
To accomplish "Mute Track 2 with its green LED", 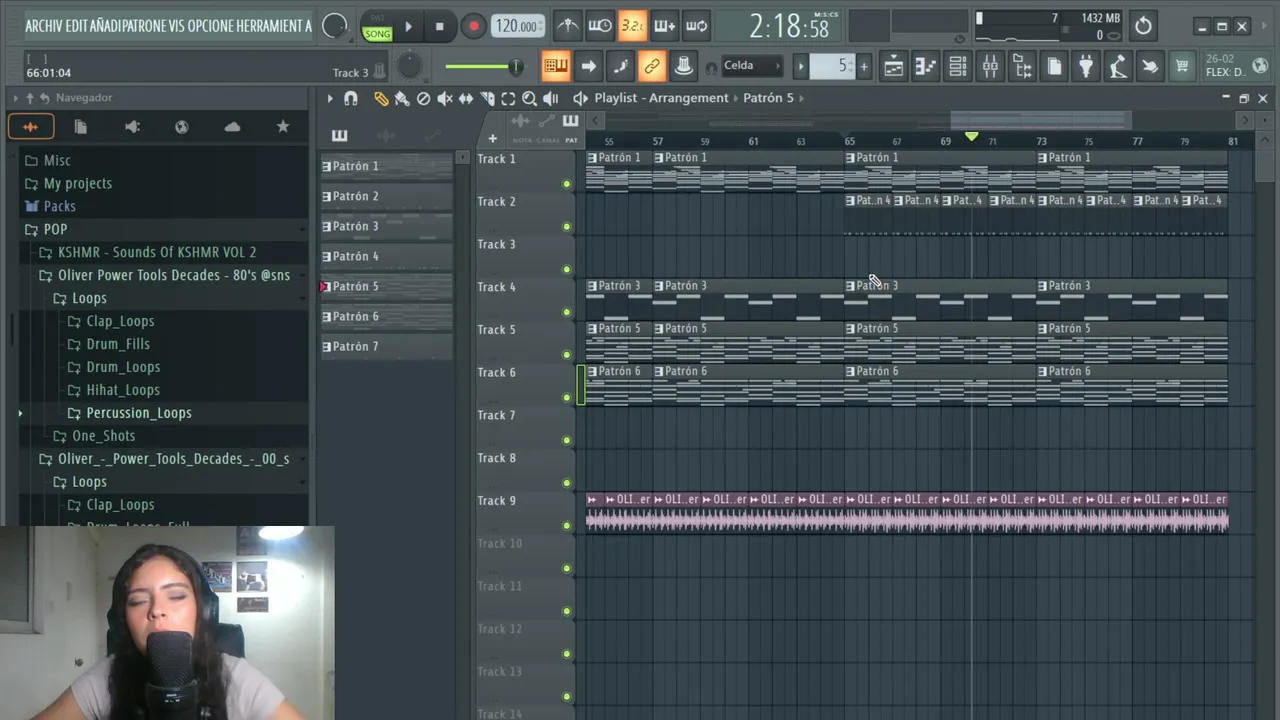I will 567,227.
